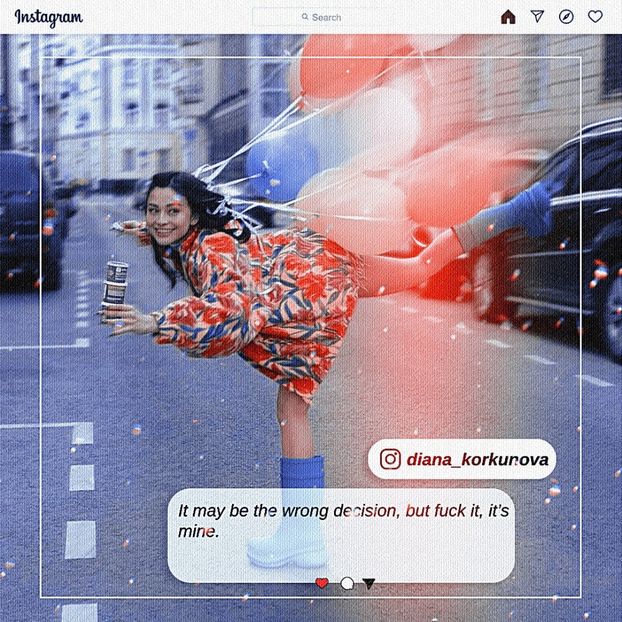Open activity heart icon in top bar
The width and height of the screenshot is (622, 622).
(595, 17)
